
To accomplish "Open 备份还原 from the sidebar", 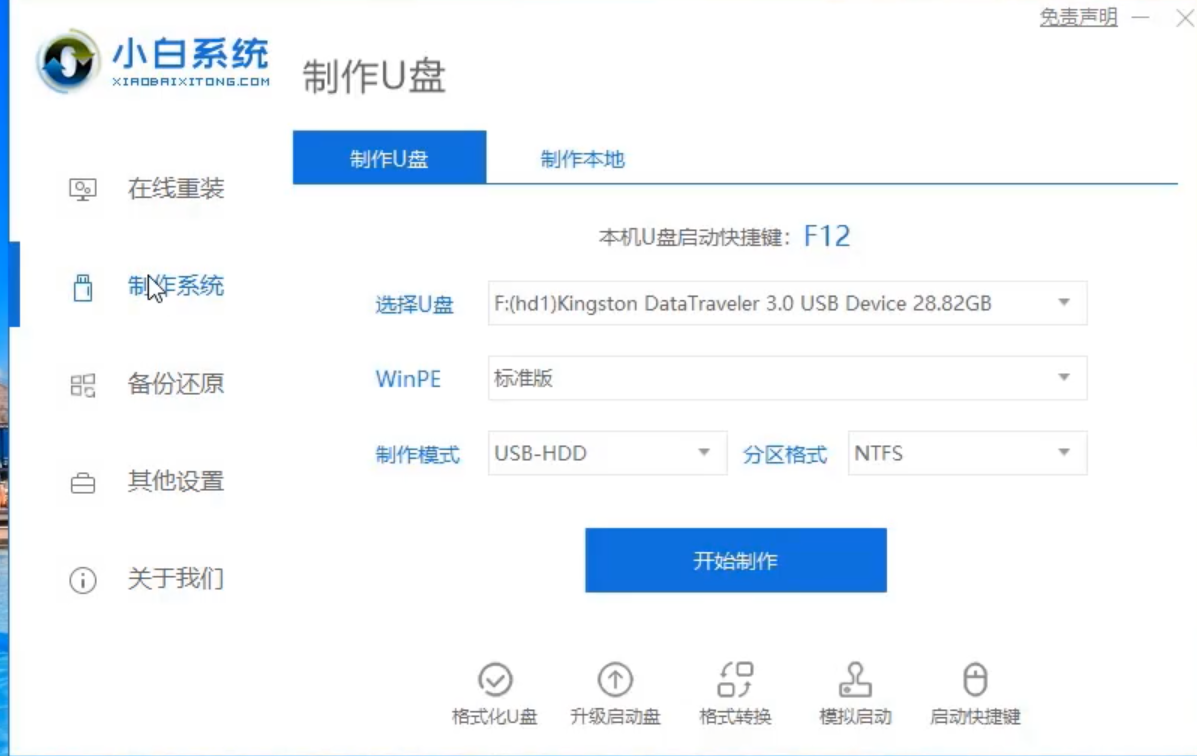I will coord(148,384).
